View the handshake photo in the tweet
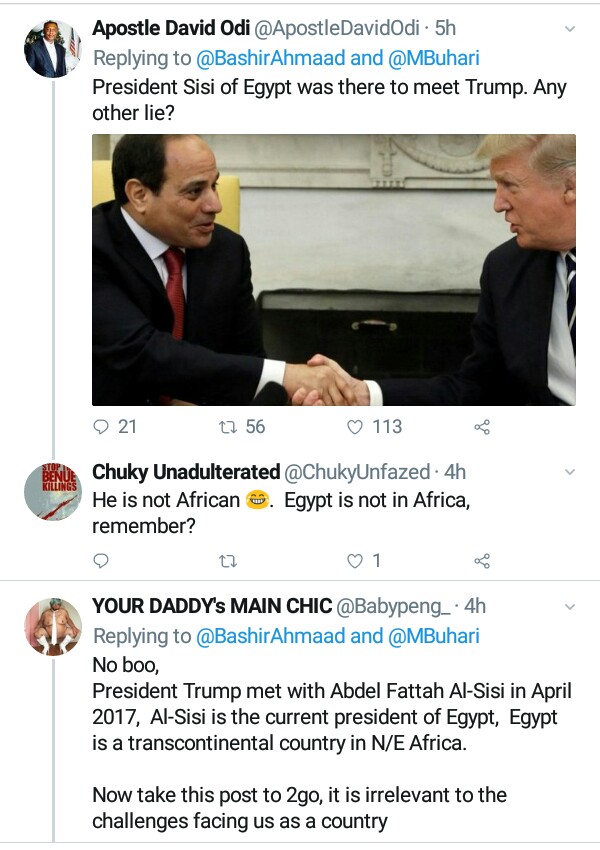Screen dimensions: 600x850 point(334,270)
